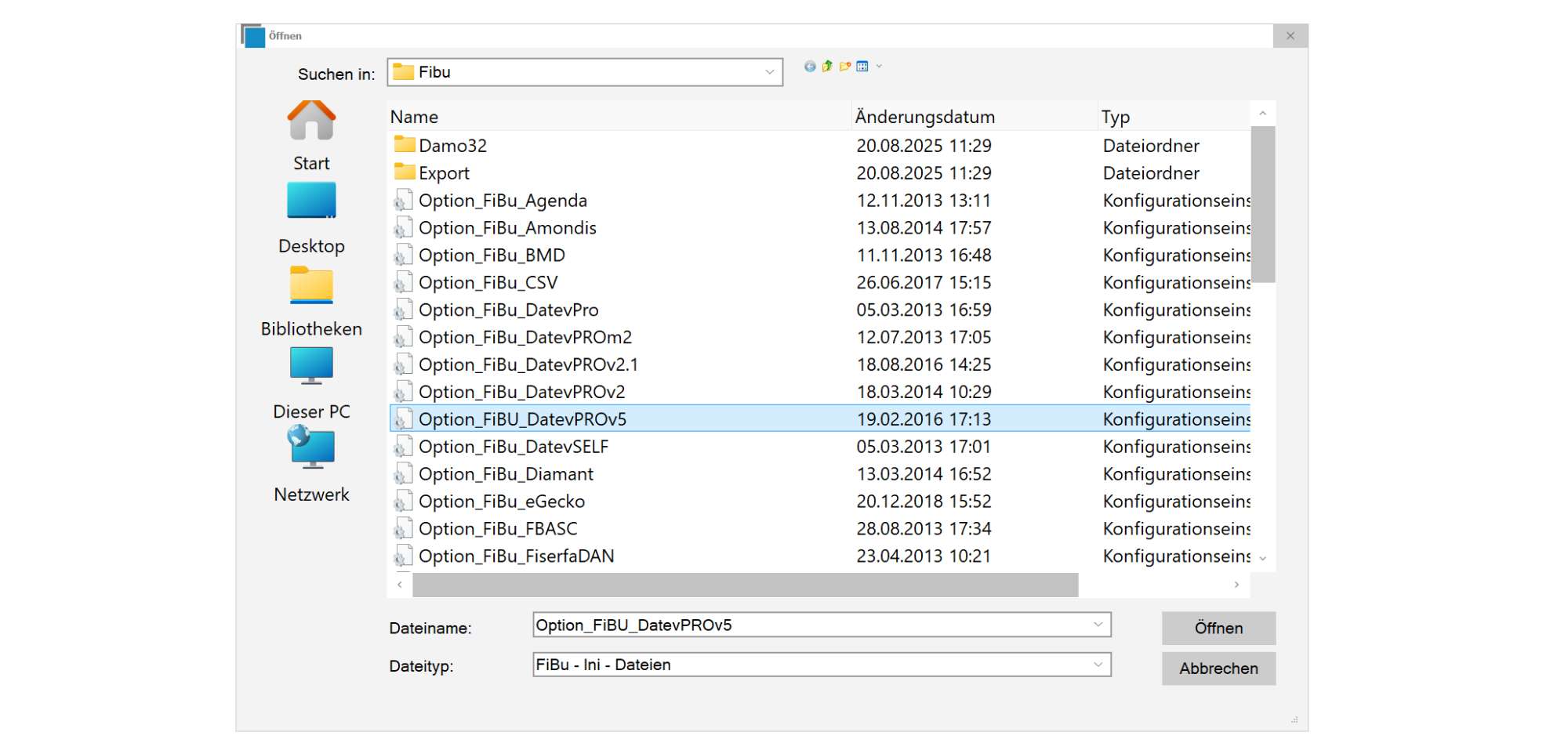Click date 13.03.2014 16:52
1568x750 pixels.
[x=924, y=474]
